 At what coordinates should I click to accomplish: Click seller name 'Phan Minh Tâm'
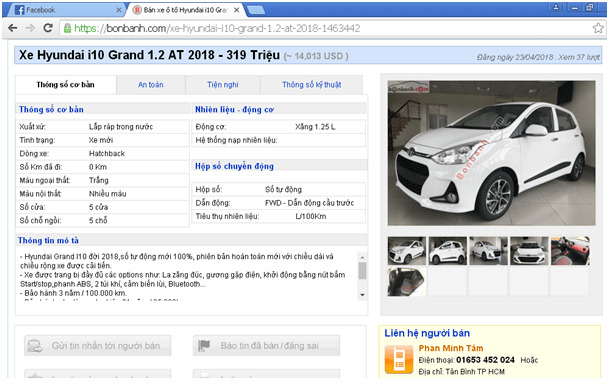451,348
